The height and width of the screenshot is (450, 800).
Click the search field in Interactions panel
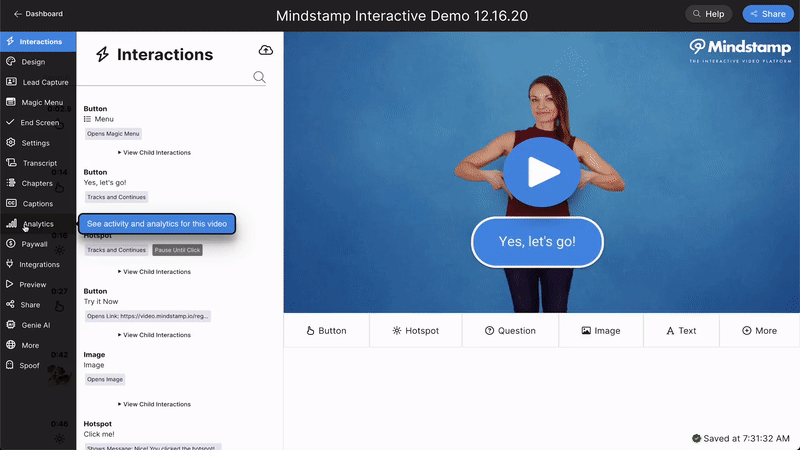point(165,77)
